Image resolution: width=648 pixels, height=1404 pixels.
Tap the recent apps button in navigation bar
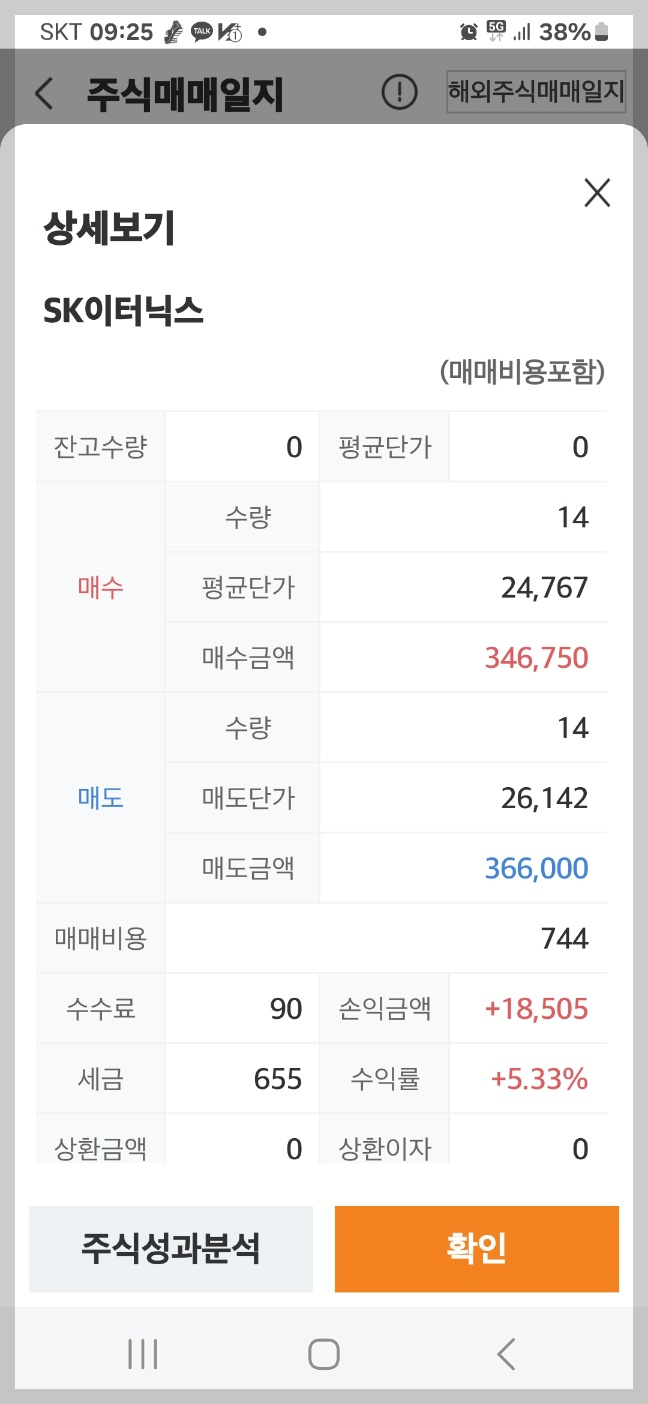(x=143, y=1355)
